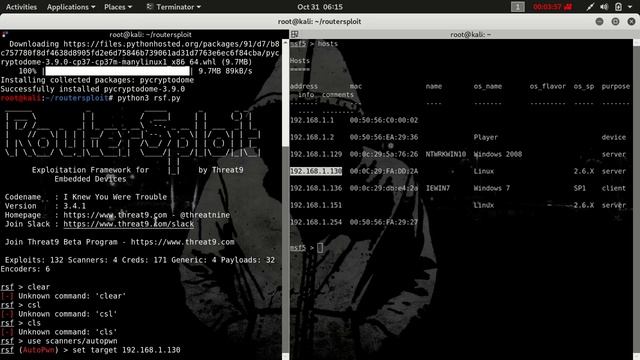640x360 pixels.
Task: Click window title root@kali: ~/routersploit
Action: (x=319, y=22)
